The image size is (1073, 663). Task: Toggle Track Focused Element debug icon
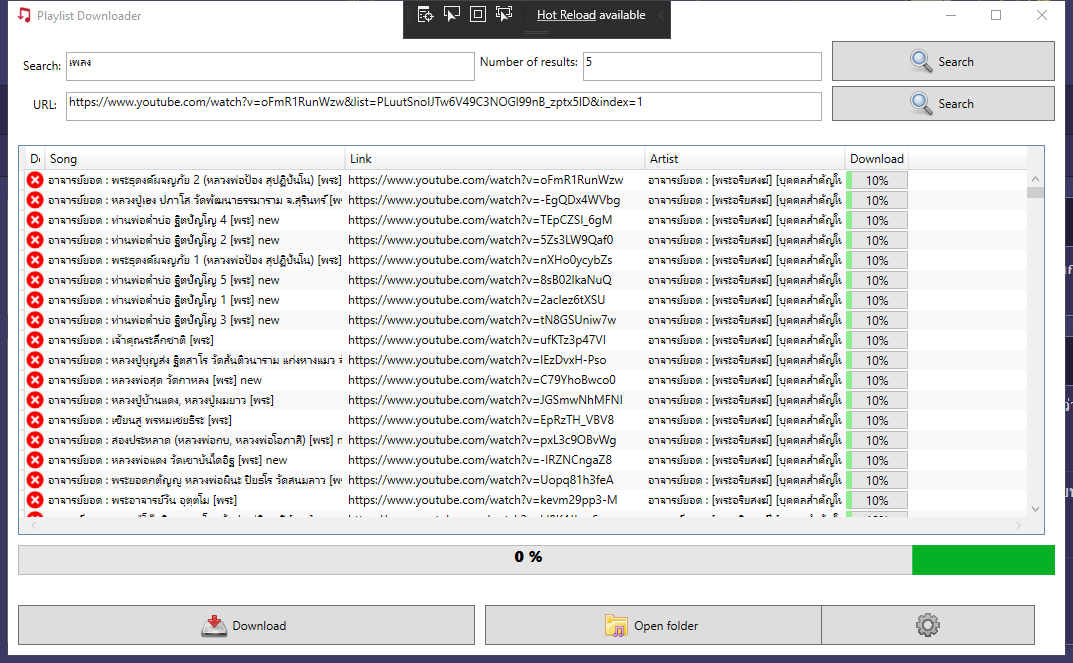coord(504,14)
